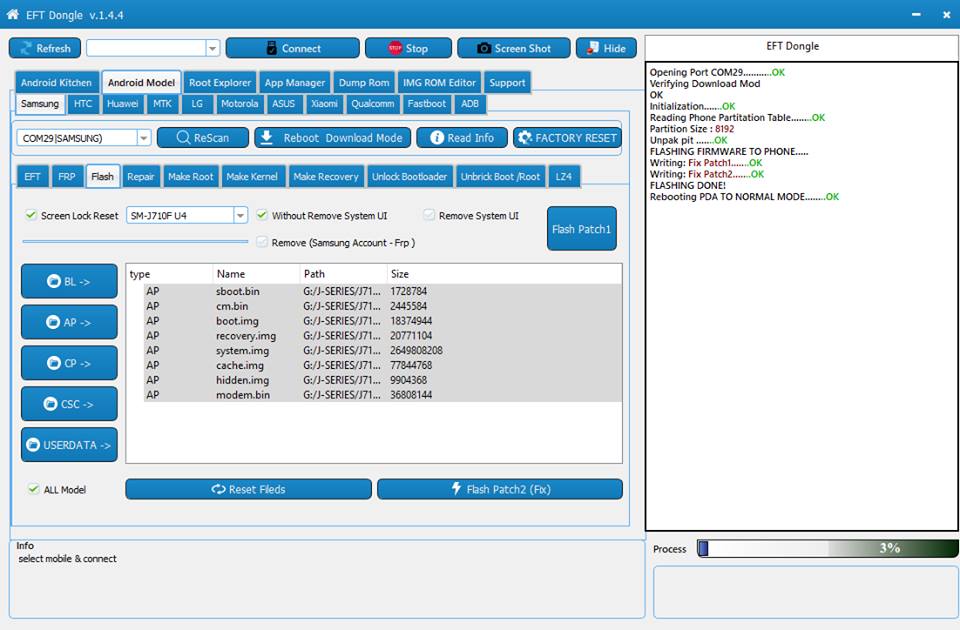The image size is (960, 630).
Task: Expand the COM29|SAMSUNG port dropdown
Action: 143,138
